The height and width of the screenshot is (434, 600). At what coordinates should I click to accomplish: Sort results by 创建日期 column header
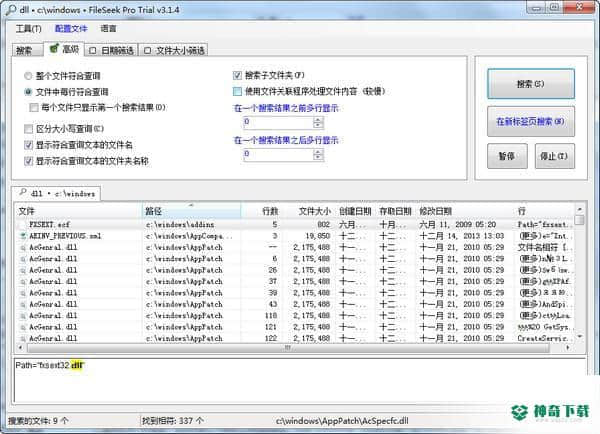tap(355, 211)
